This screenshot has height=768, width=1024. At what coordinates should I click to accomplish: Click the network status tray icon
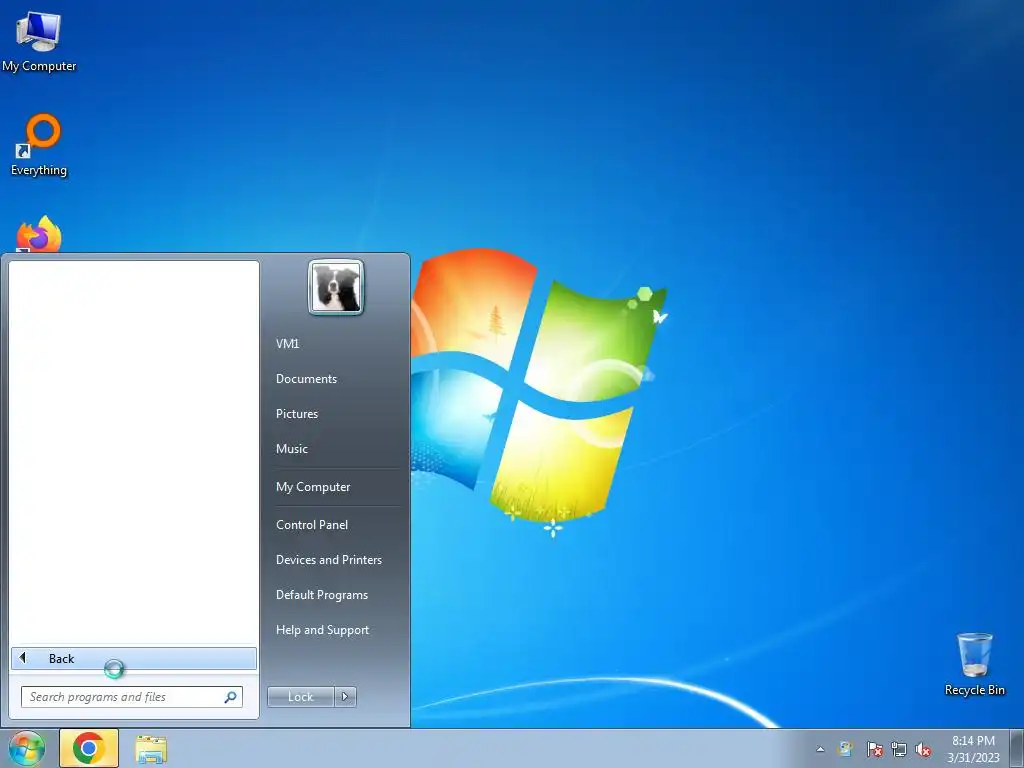point(899,749)
